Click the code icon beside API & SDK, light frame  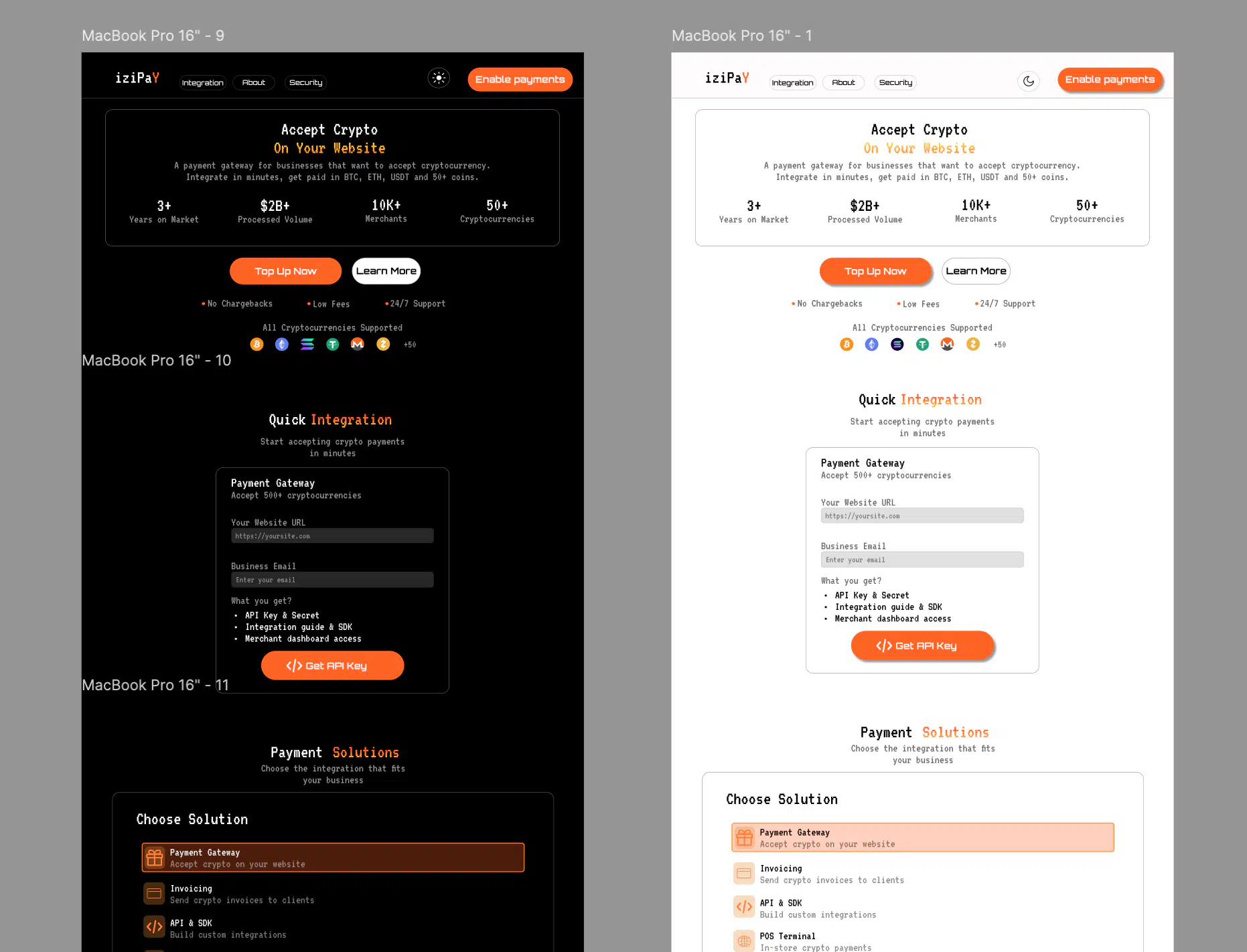(x=744, y=907)
